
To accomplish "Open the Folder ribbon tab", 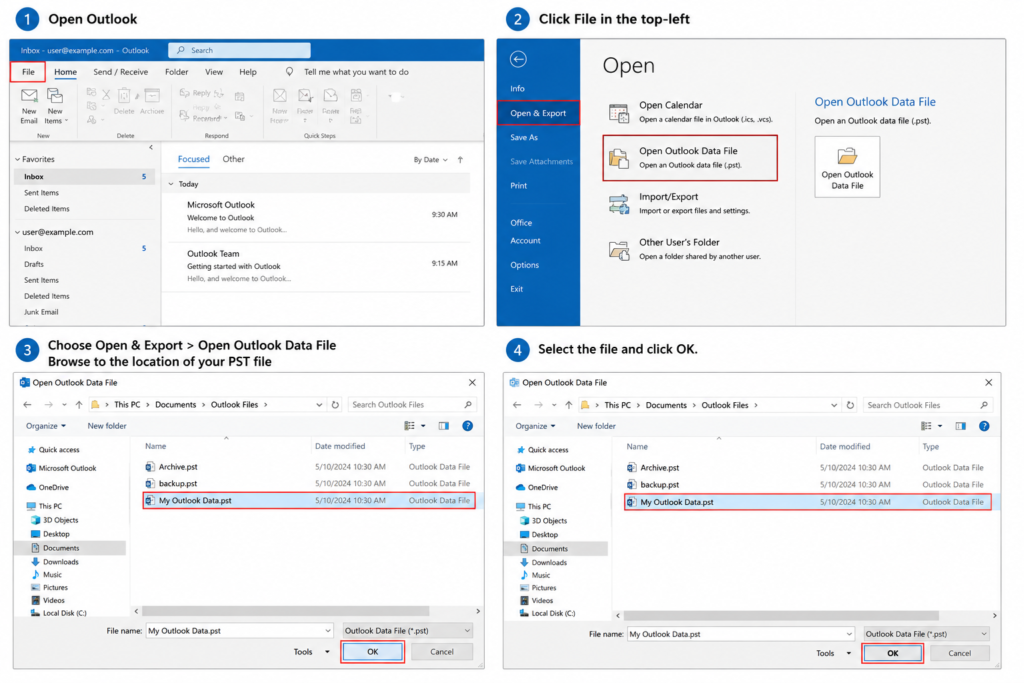I will click(x=176, y=72).
